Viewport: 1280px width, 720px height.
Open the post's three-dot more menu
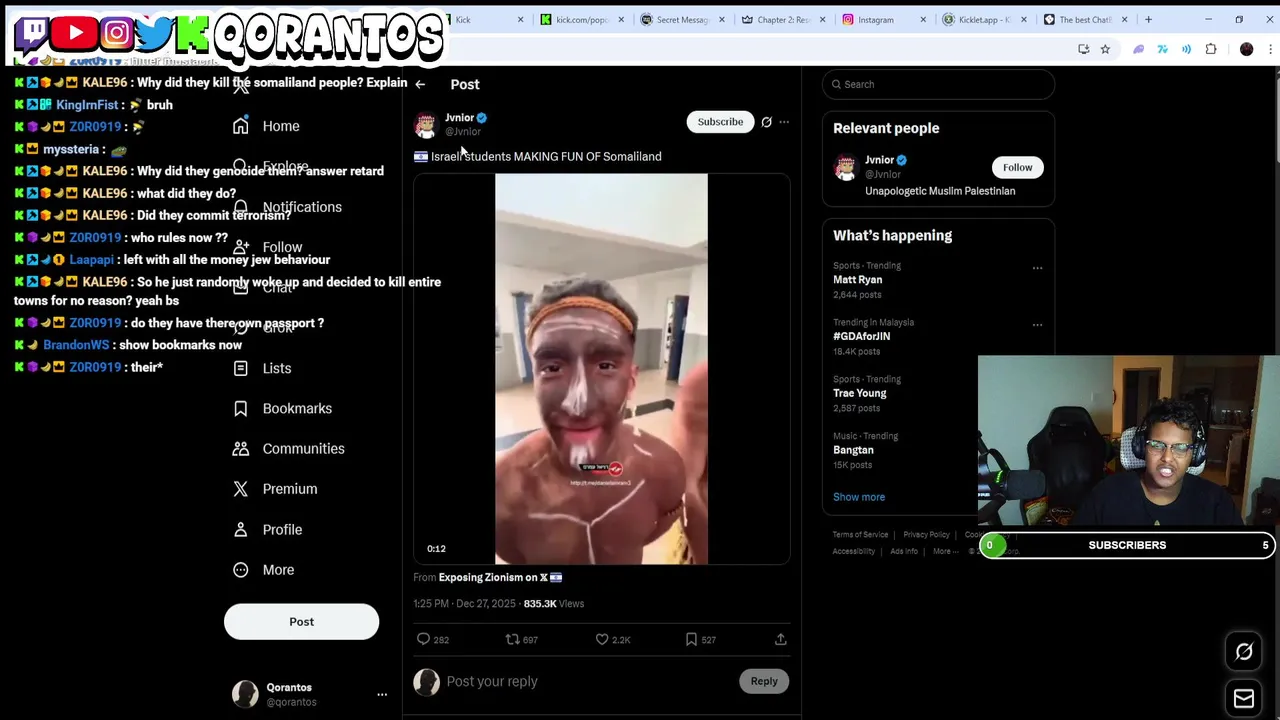click(784, 122)
